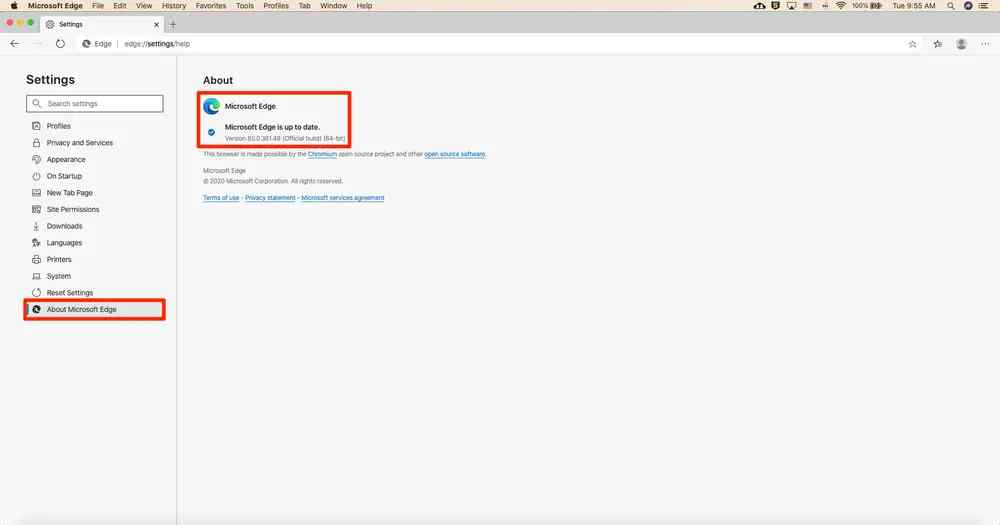
Task: Click the Reset Settings option
Action: click(x=69, y=293)
